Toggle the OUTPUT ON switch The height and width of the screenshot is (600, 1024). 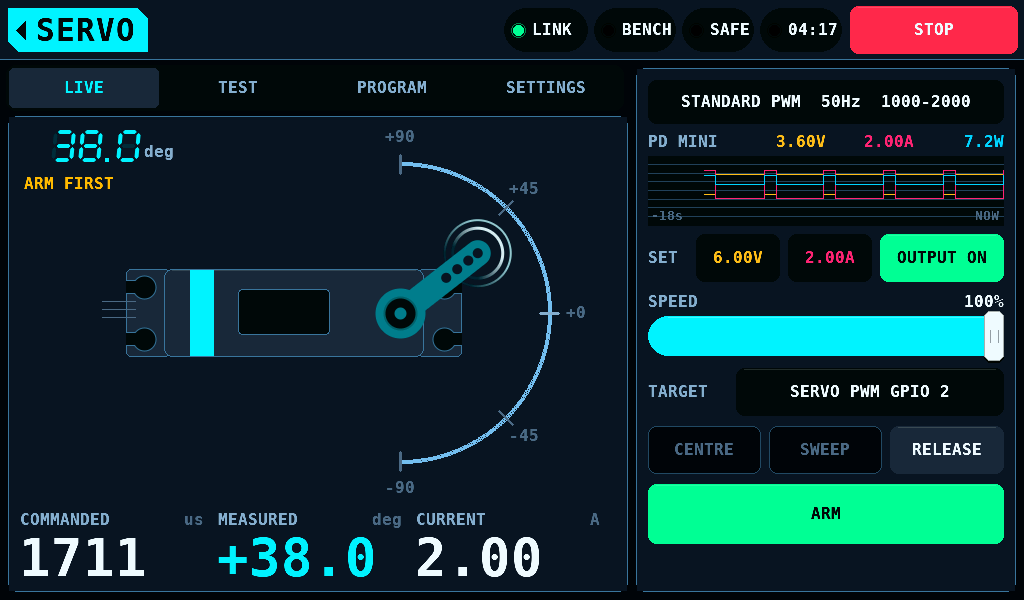(x=942, y=258)
